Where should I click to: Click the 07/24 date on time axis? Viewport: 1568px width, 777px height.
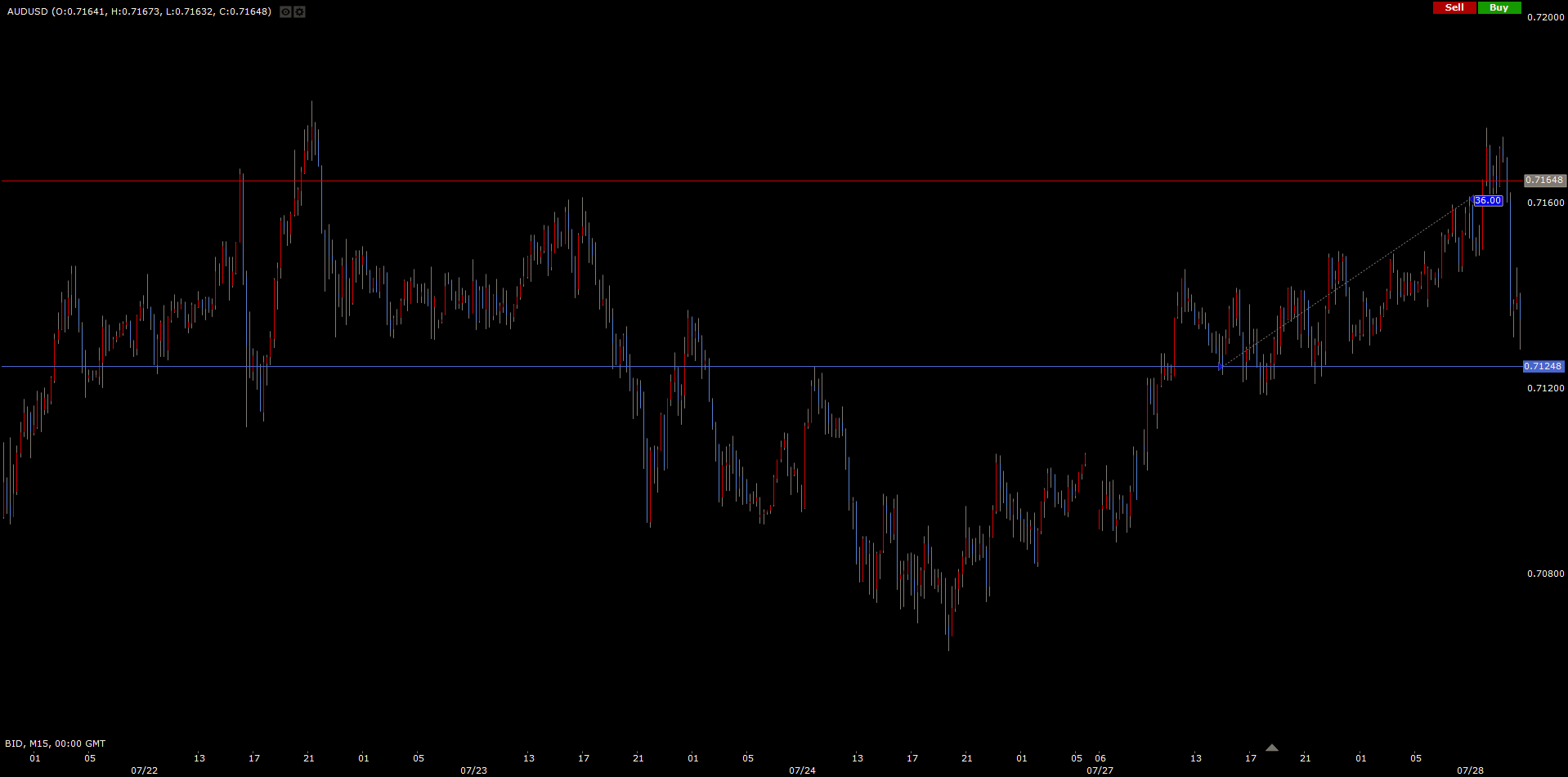pyautogui.click(x=802, y=770)
